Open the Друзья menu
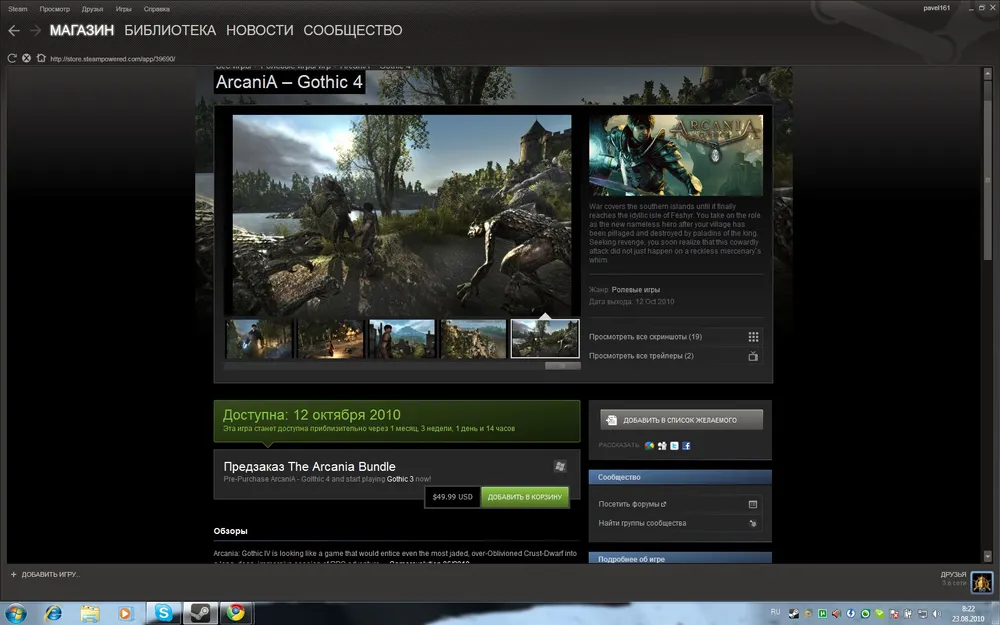Viewport: 1000px width, 625px height. click(x=93, y=8)
